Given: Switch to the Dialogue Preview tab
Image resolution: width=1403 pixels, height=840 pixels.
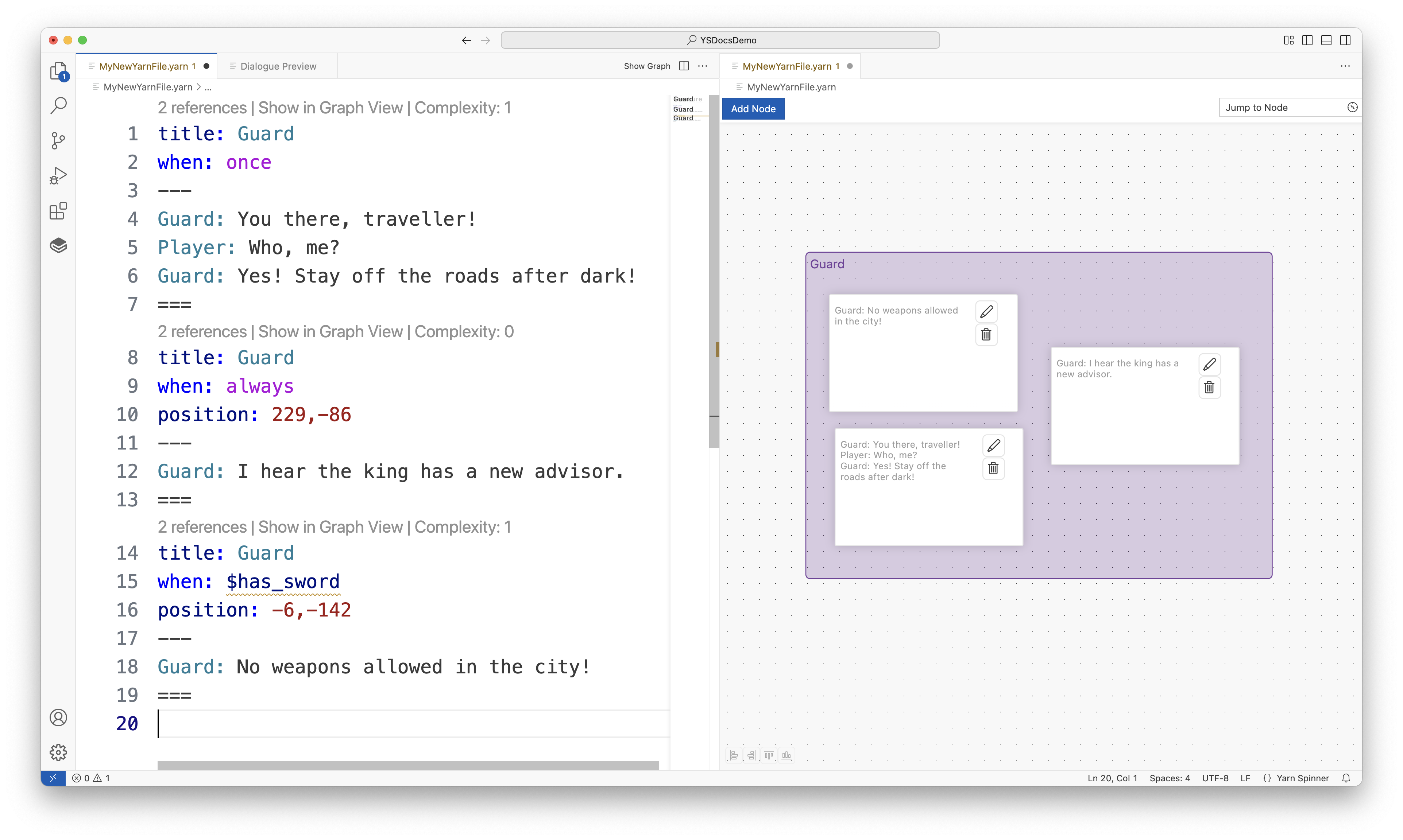Looking at the screenshot, I should coord(278,66).
